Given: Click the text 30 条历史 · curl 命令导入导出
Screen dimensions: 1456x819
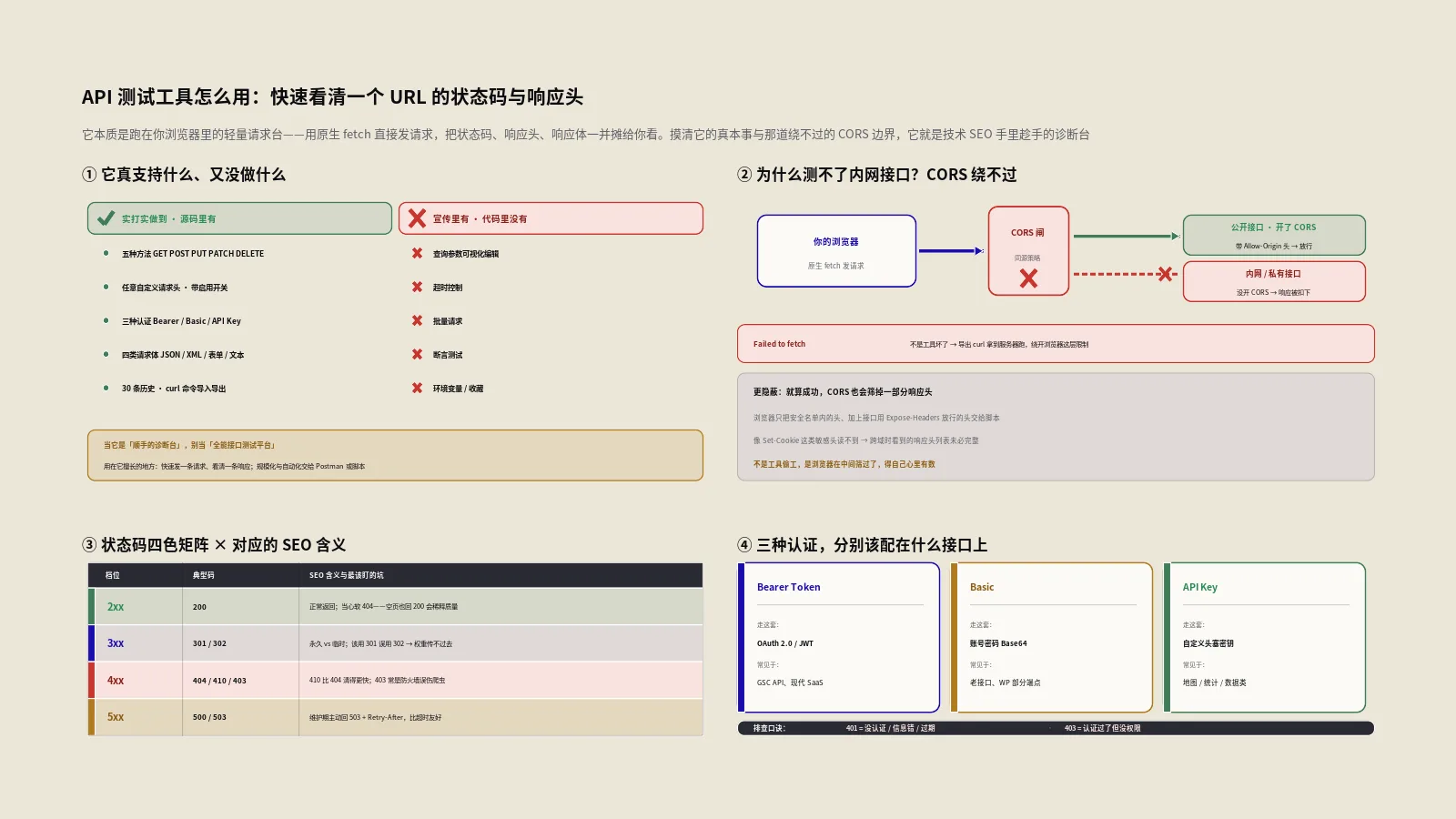Looking at the screenshot, I should (174, 389).
